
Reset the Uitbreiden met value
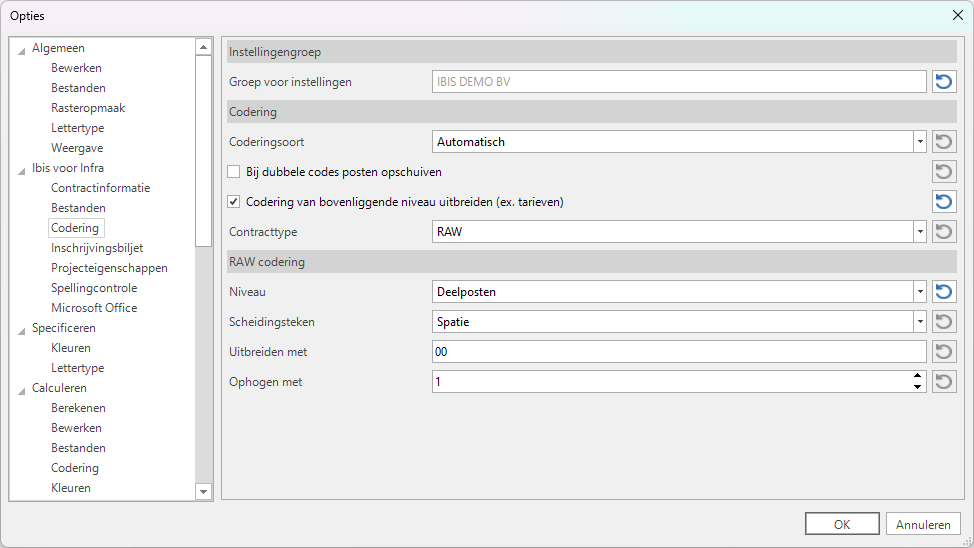point(944,352)
